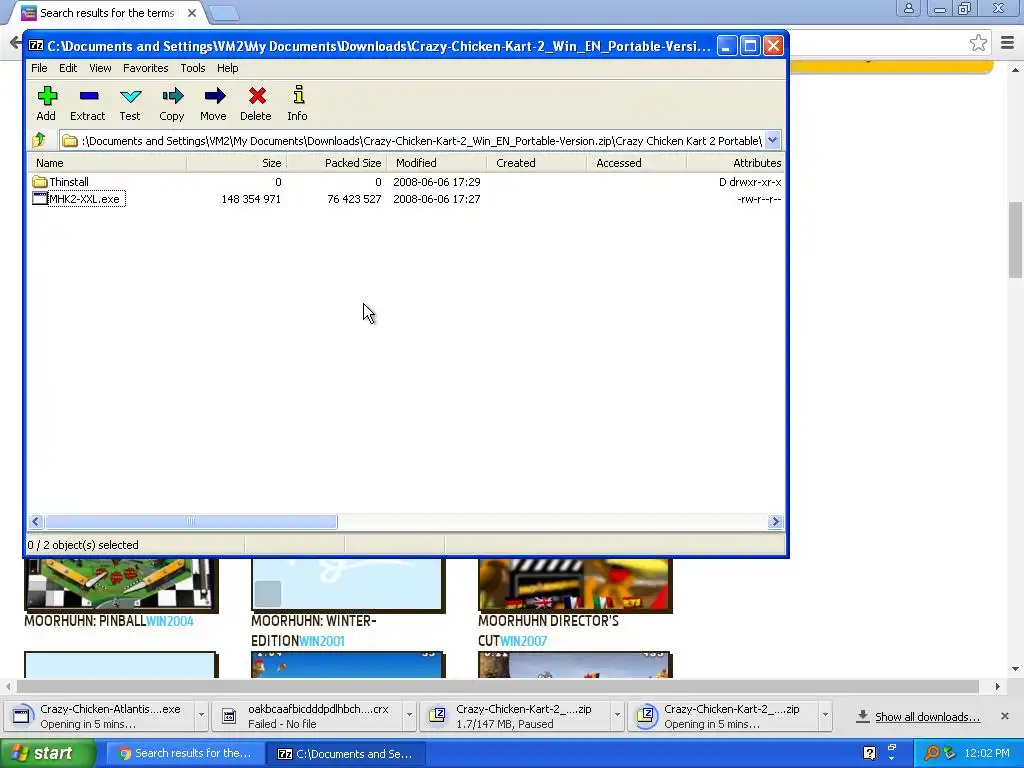
Task: Open the File menu
Action: [39, 68]
